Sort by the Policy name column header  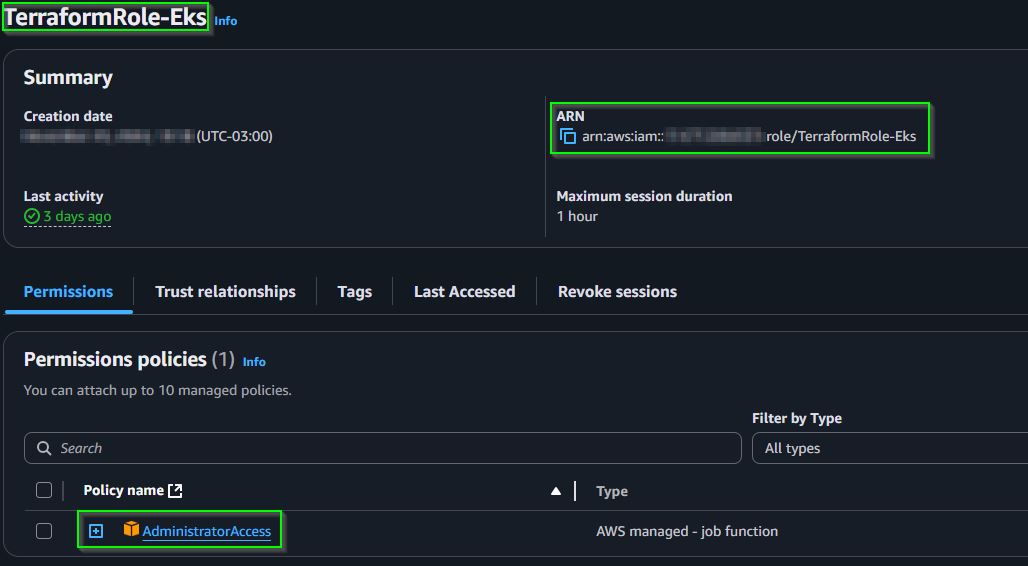(123, 491)
